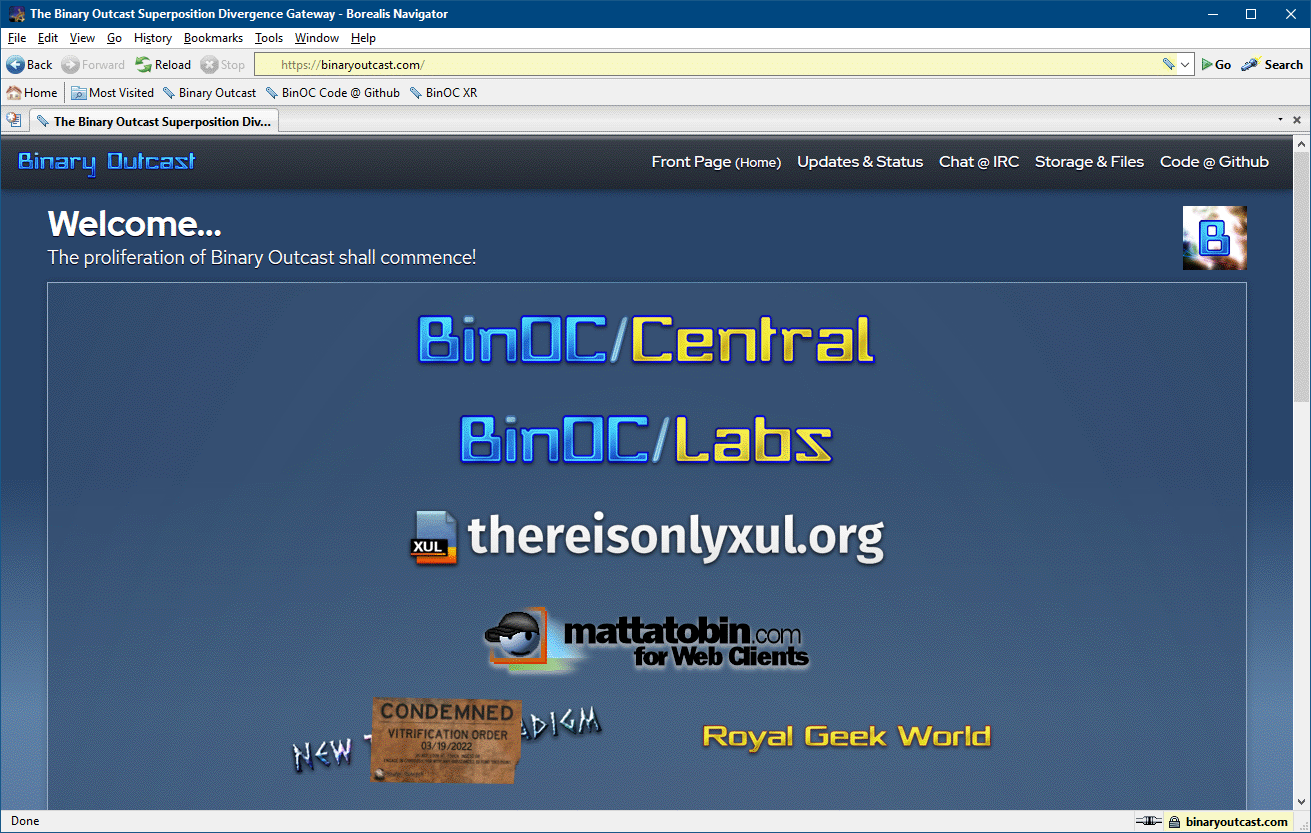Maximize the Borealis Navigator window

pyautogui.click(x=1250, y=14)
